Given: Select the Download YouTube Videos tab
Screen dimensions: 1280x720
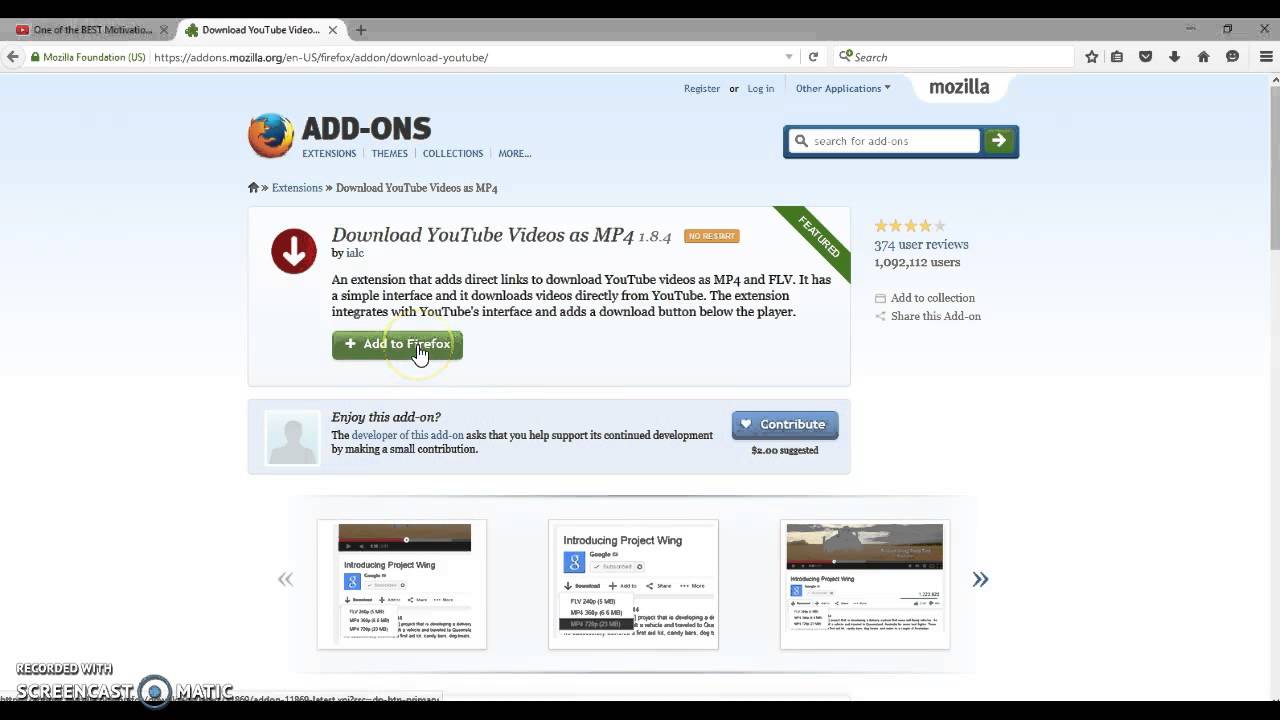Looking at the screenshot, I should click(x=260, y=30).
